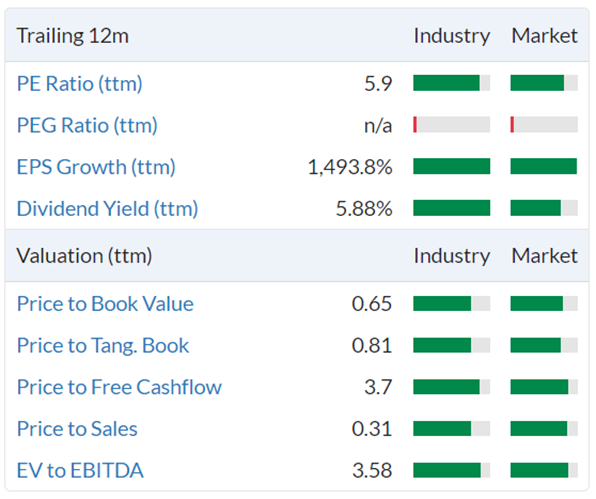Select the PE Ratio value 5.9
This screenshot has width=596, height=499.
click(378, 84)
